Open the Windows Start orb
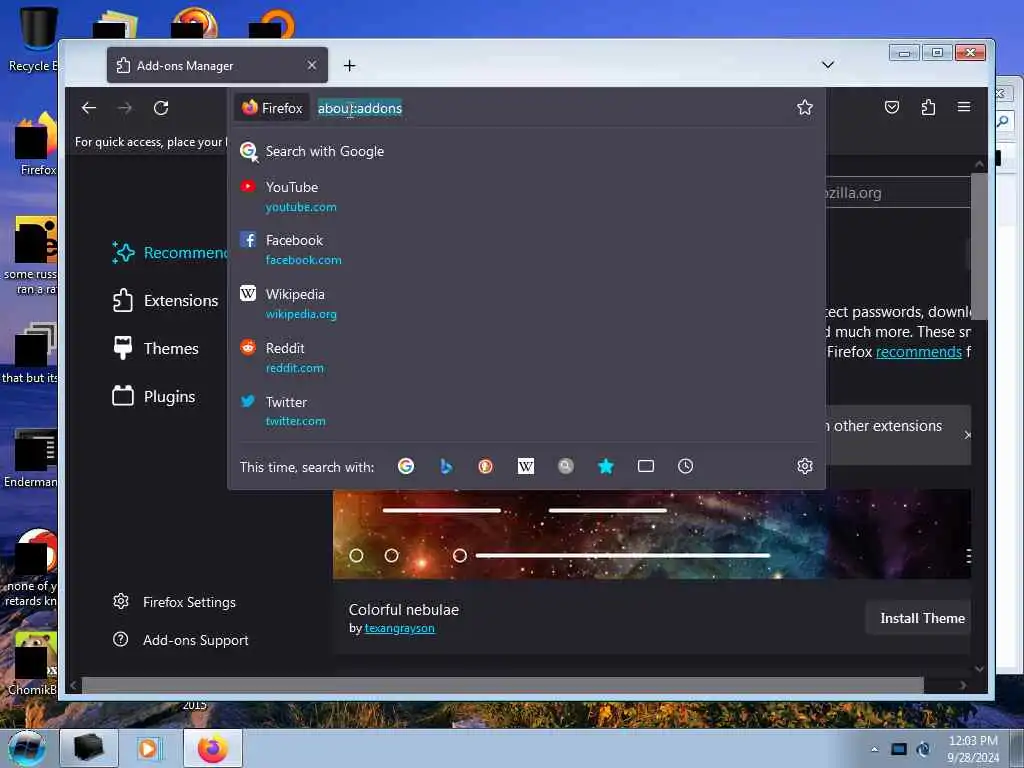Image resolution: width=1024 pixels, height=768 pixels. (27, 748)
